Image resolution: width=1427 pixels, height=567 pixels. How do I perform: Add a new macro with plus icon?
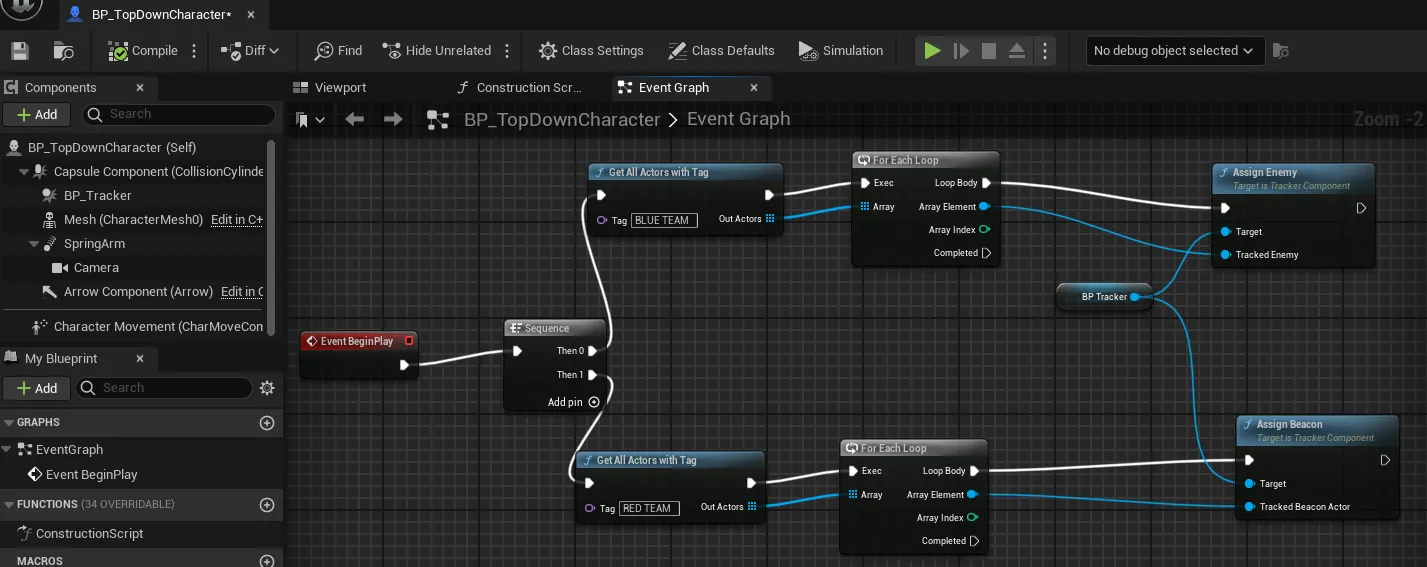tap(267, 561)
